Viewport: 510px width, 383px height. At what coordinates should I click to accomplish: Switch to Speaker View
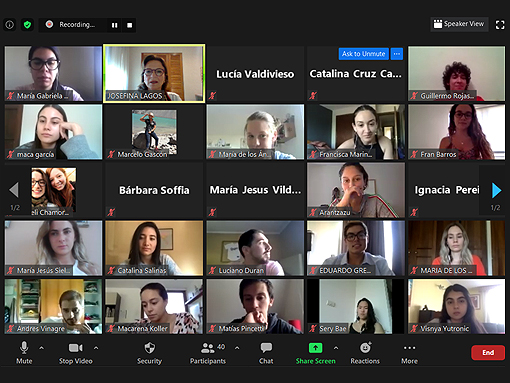point(459,24)
